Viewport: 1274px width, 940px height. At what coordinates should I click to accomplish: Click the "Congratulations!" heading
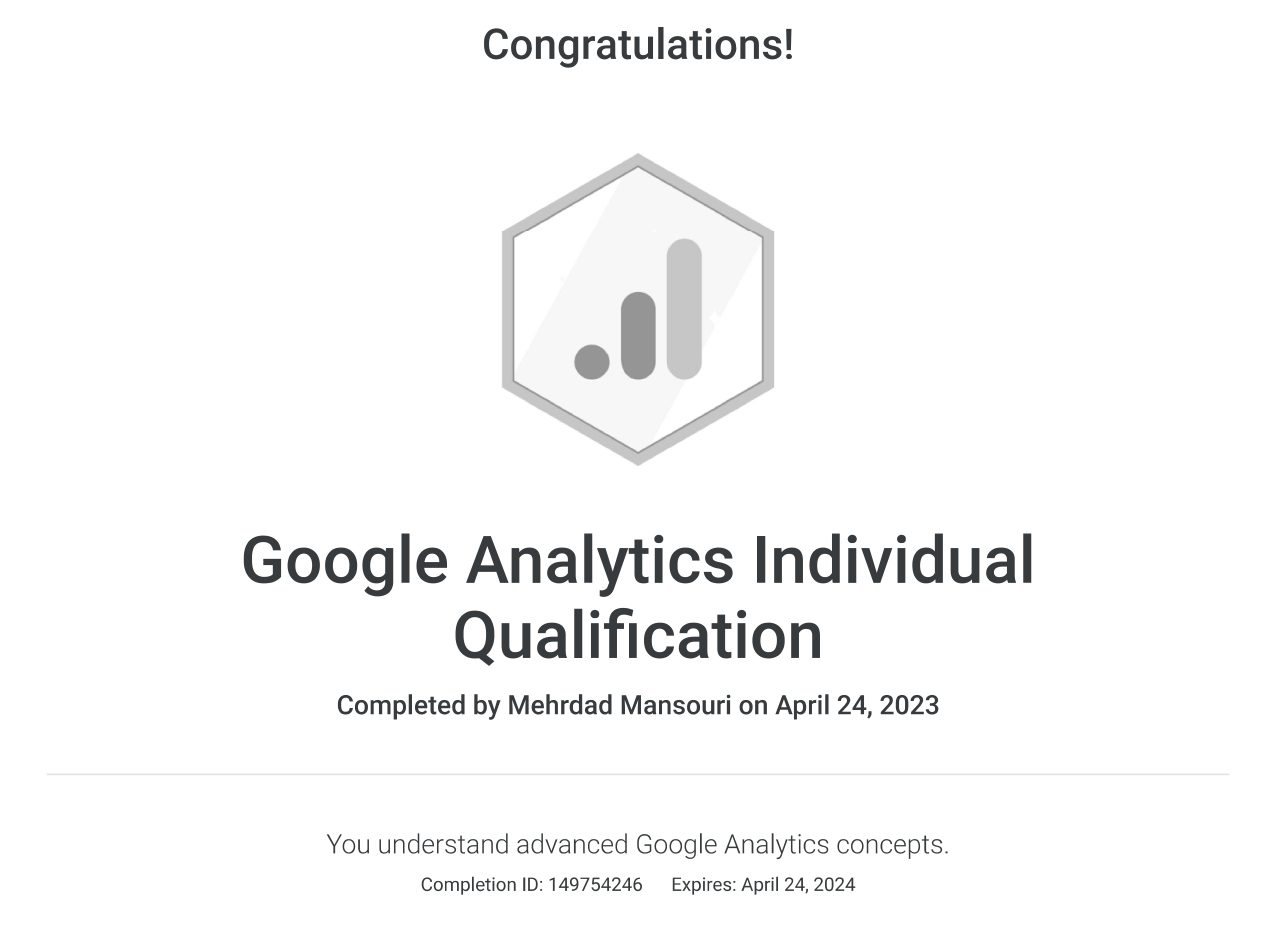pyautogui.click(x=638, y=45)
